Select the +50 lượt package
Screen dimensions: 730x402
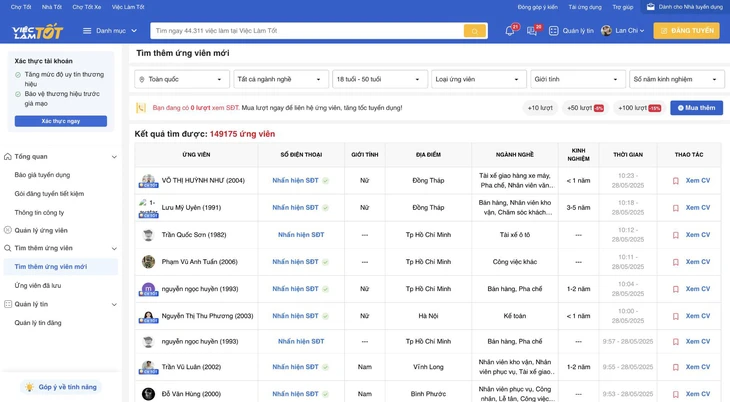(x=585, y=108)
